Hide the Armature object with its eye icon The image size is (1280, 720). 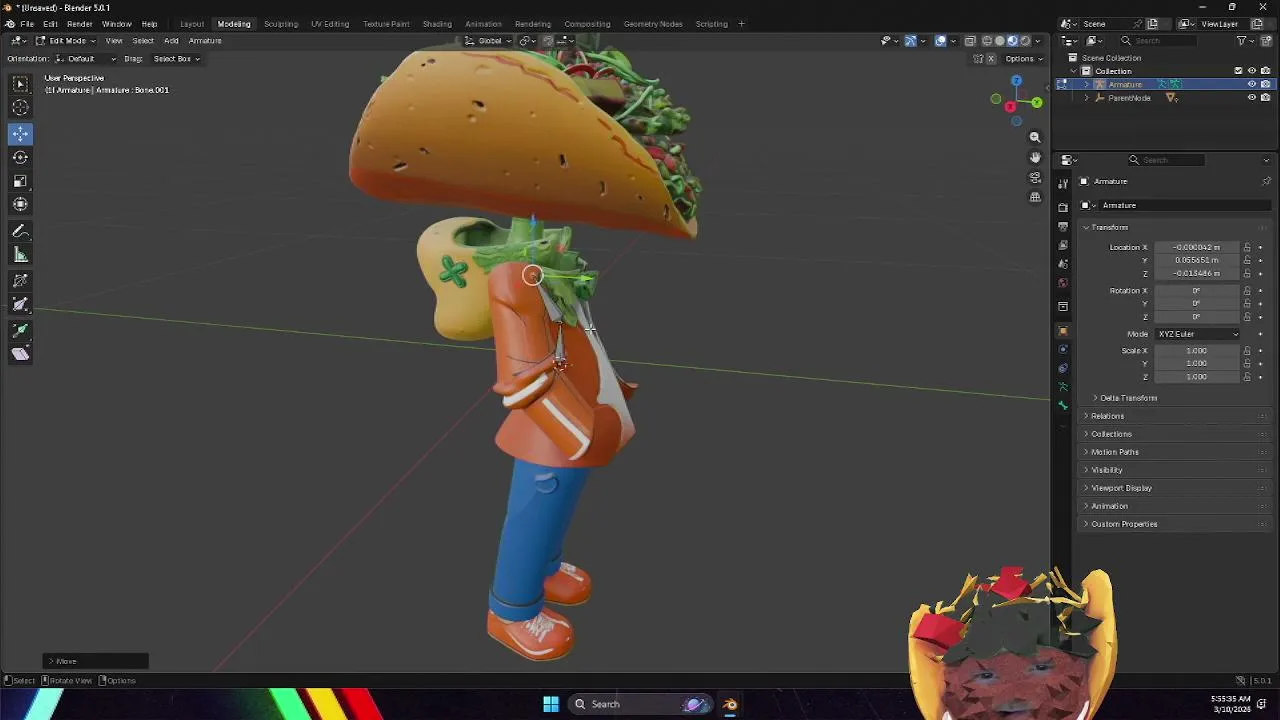[x=1251, y=84]
